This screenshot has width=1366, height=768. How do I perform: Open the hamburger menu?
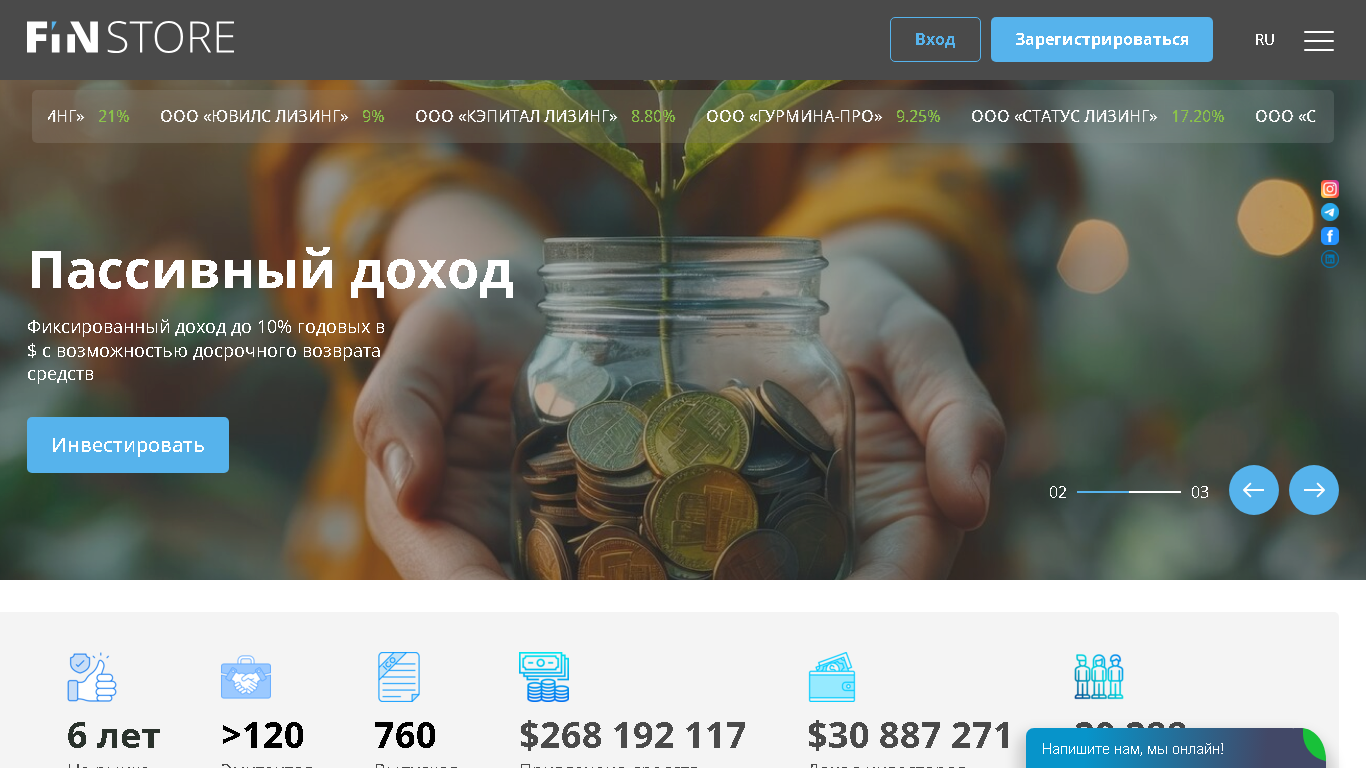(x=1319, y=40)
